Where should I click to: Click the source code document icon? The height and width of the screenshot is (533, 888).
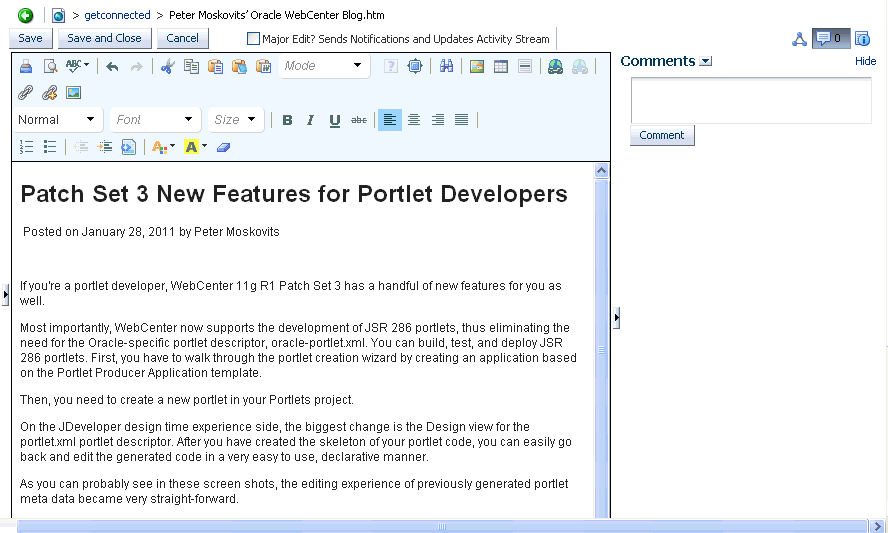129,147
